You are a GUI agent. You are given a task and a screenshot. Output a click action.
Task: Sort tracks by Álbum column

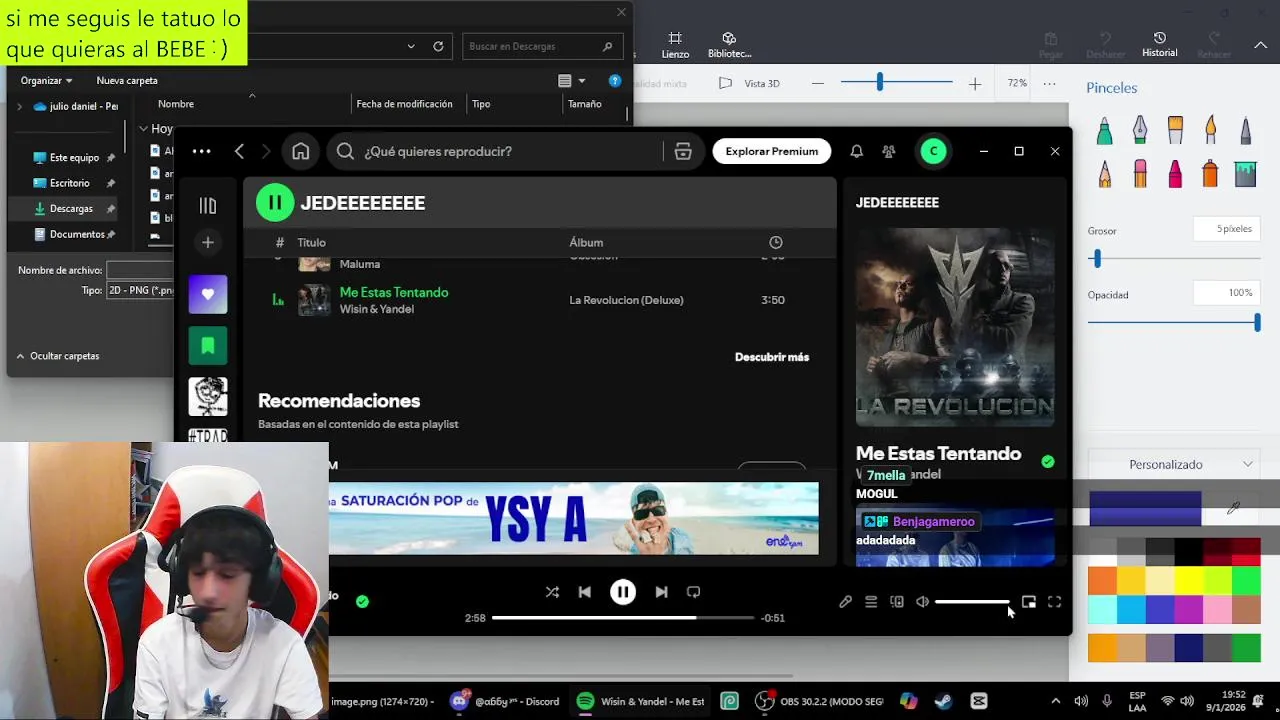[x=586, y=242]
